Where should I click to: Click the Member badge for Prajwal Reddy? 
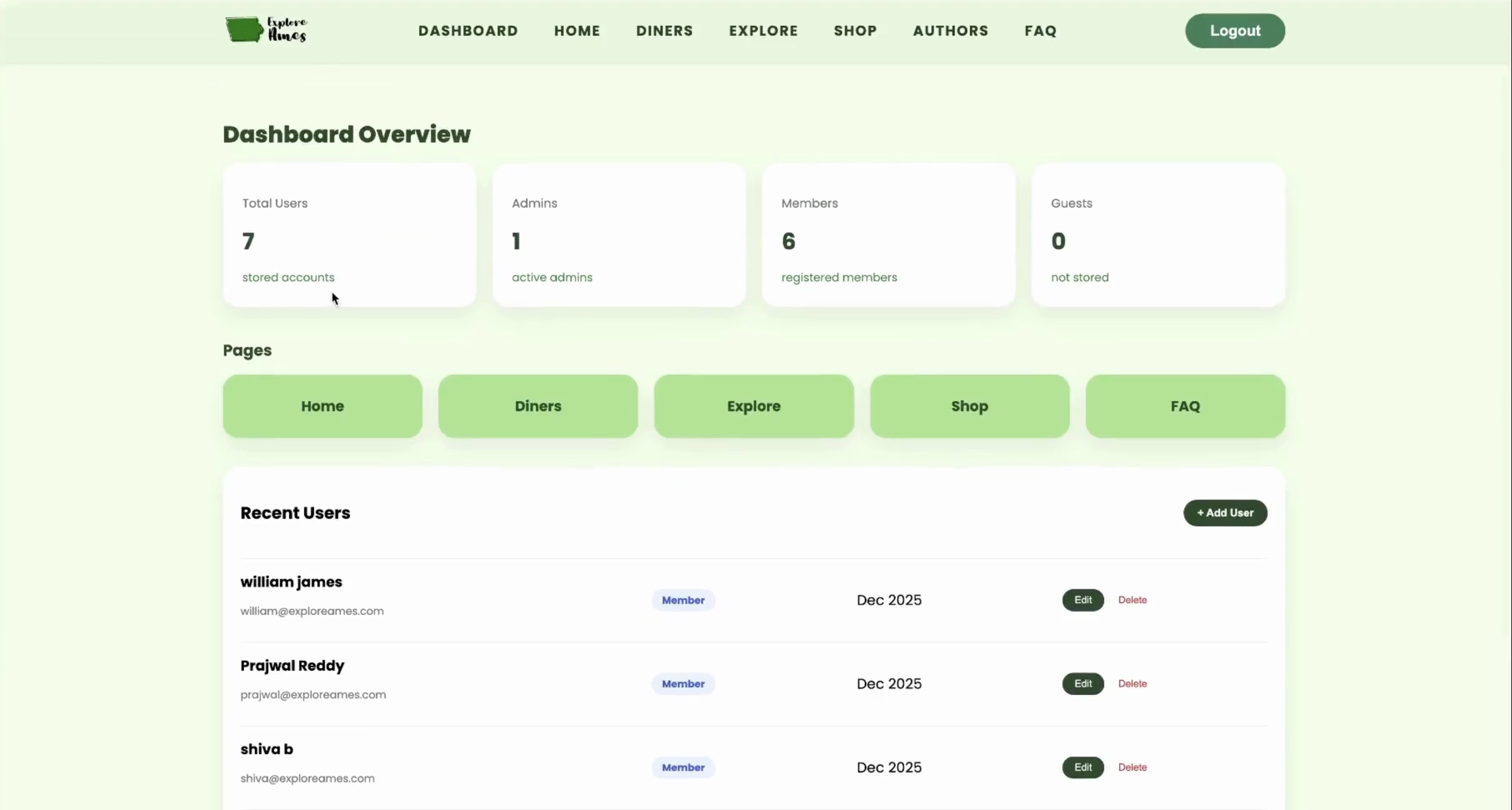[x=683, y=684]
